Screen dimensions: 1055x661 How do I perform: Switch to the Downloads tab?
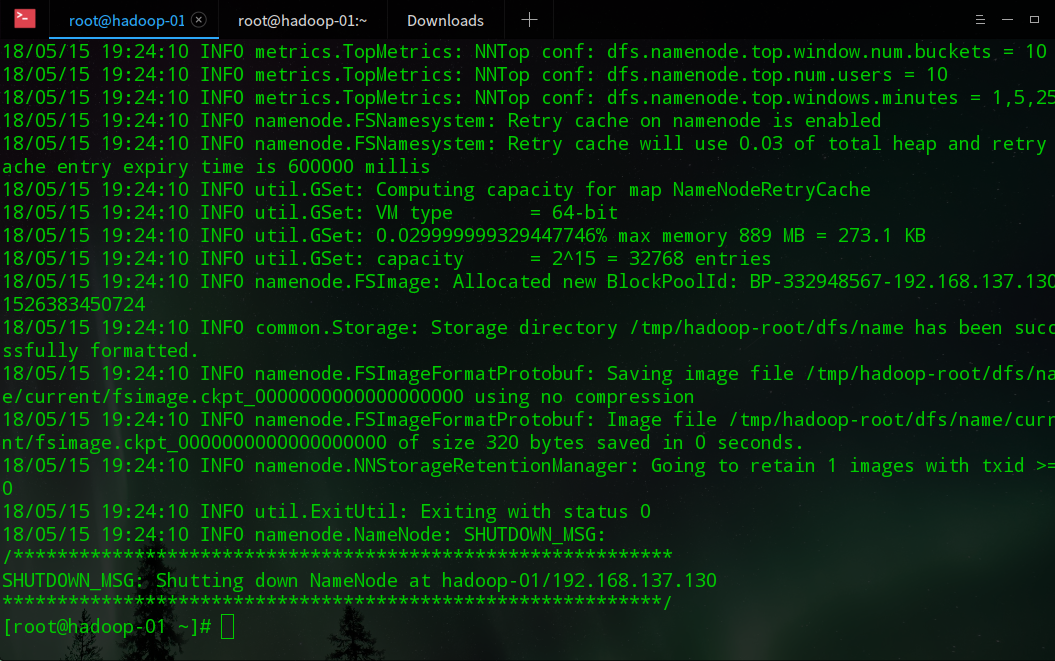(445, 20)
